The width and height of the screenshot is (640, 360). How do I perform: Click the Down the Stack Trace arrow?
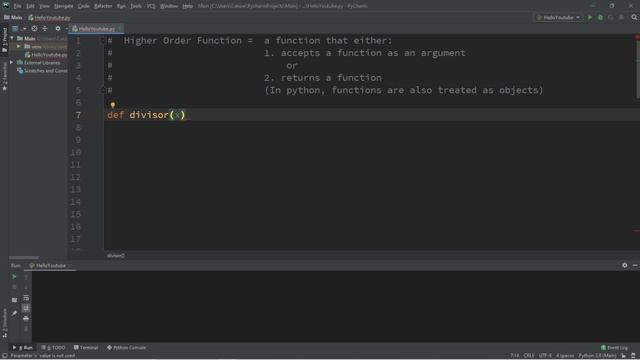point(26,287)
